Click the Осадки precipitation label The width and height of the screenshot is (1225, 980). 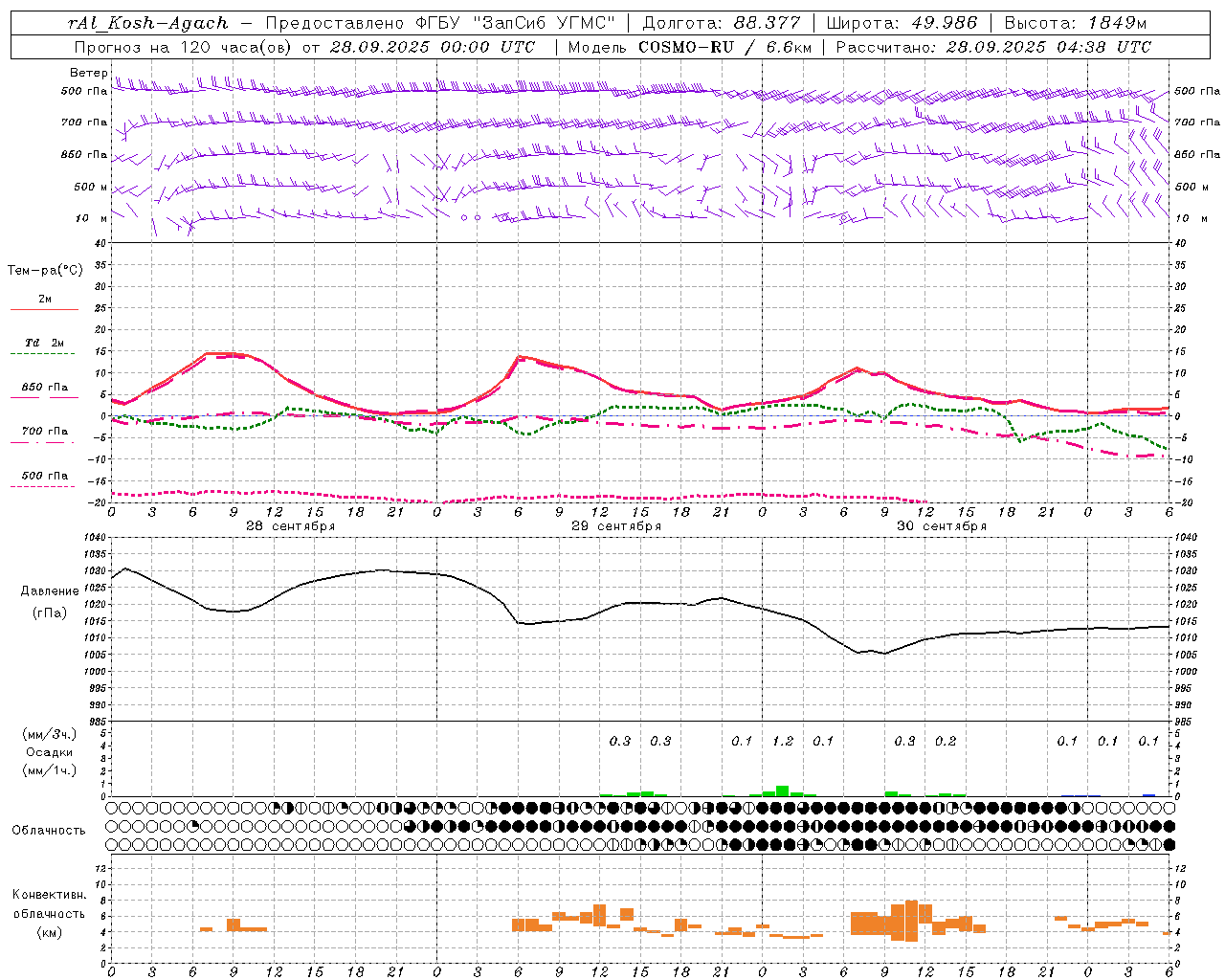[x=50, y=752]
